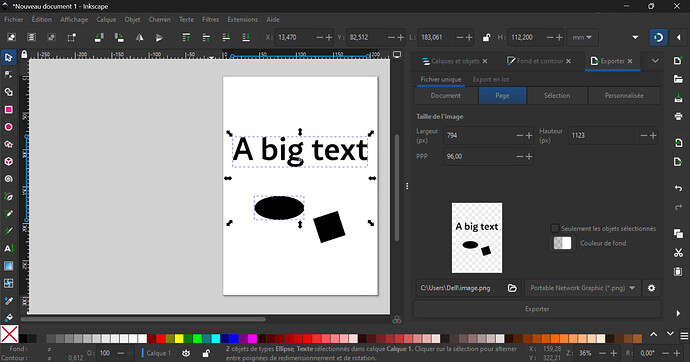
Task: Select the Node editing tool
Action: tap(8, 75)
